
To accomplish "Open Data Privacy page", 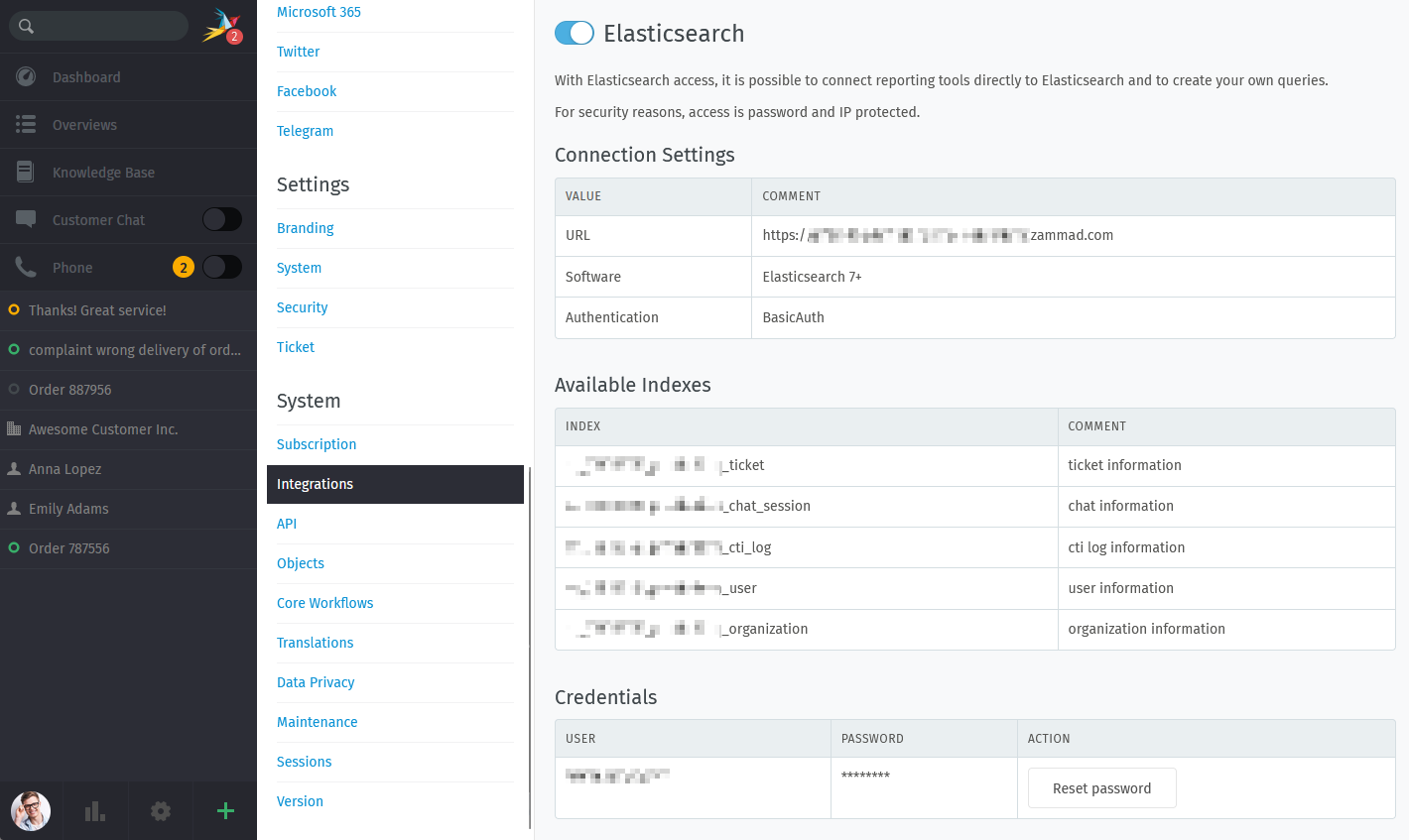I will pos(316,682).
